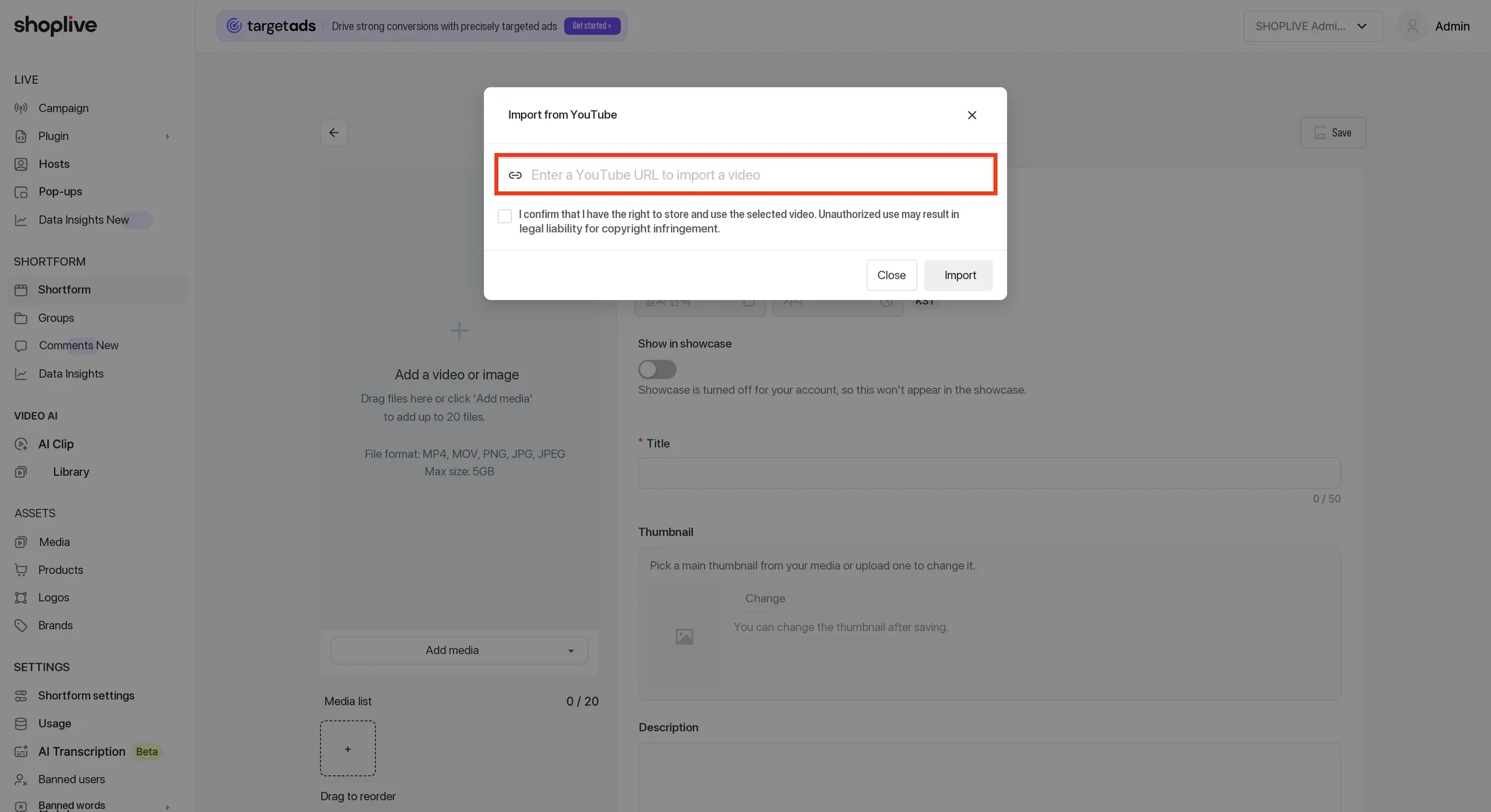Click the Description text area
This screenshot has height=812, width=1491.
tap(989, 777)
